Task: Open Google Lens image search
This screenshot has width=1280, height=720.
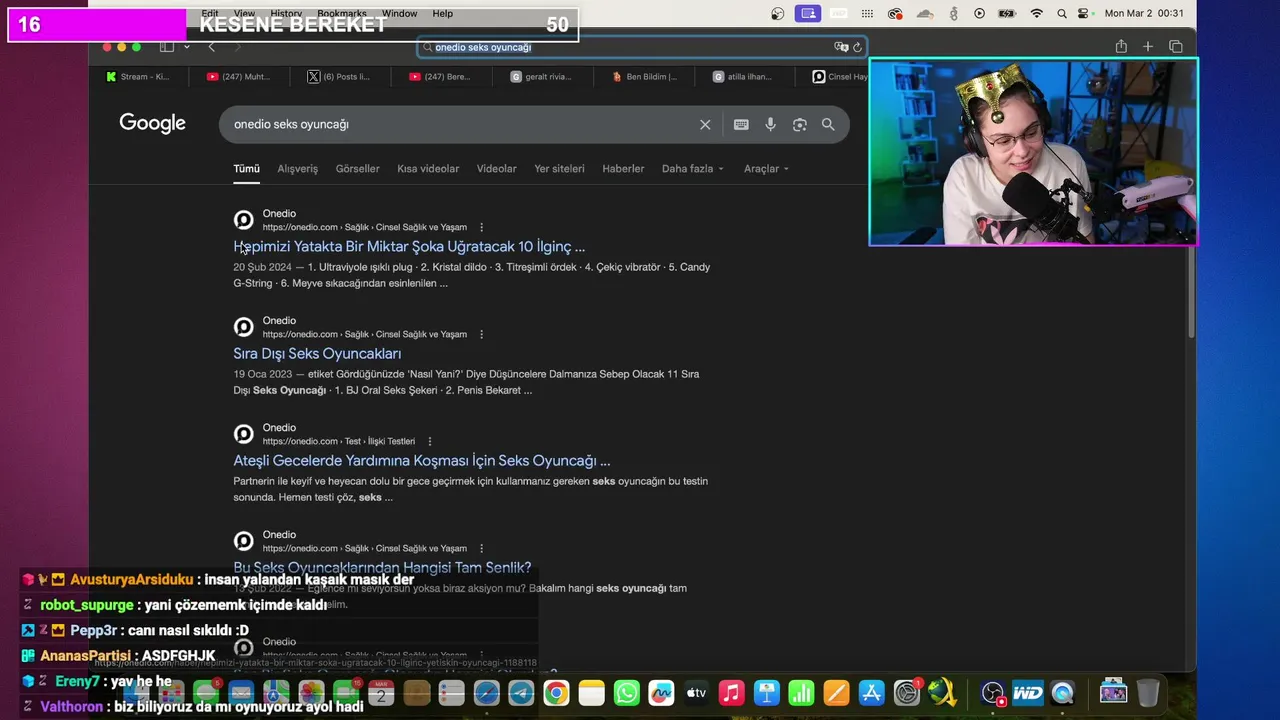Action: tap(799, 125)
